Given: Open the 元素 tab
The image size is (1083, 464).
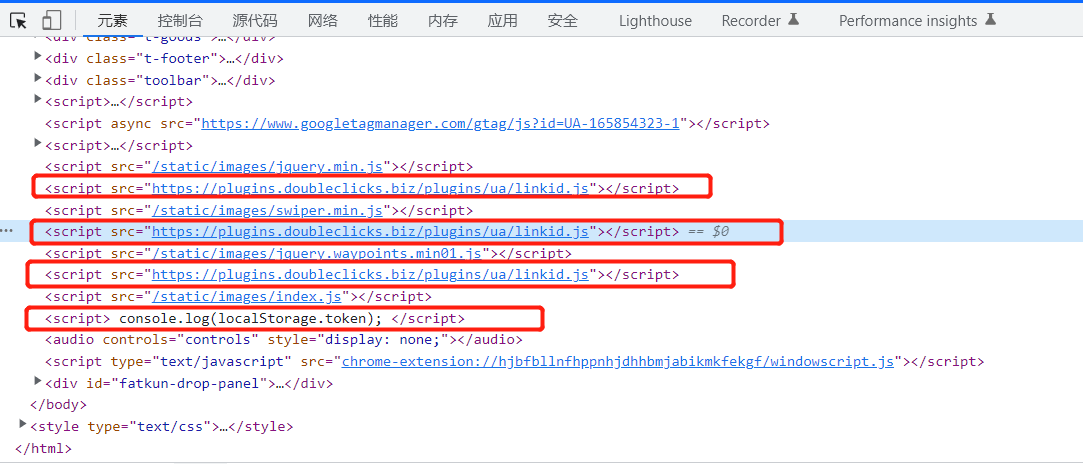Looking at the screenshot, I should click(x=113, y=21).
